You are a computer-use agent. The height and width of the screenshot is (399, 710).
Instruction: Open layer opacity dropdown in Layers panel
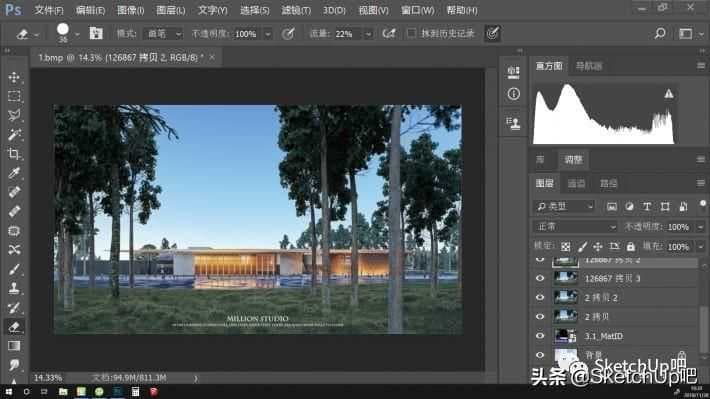tap(700, 226)
